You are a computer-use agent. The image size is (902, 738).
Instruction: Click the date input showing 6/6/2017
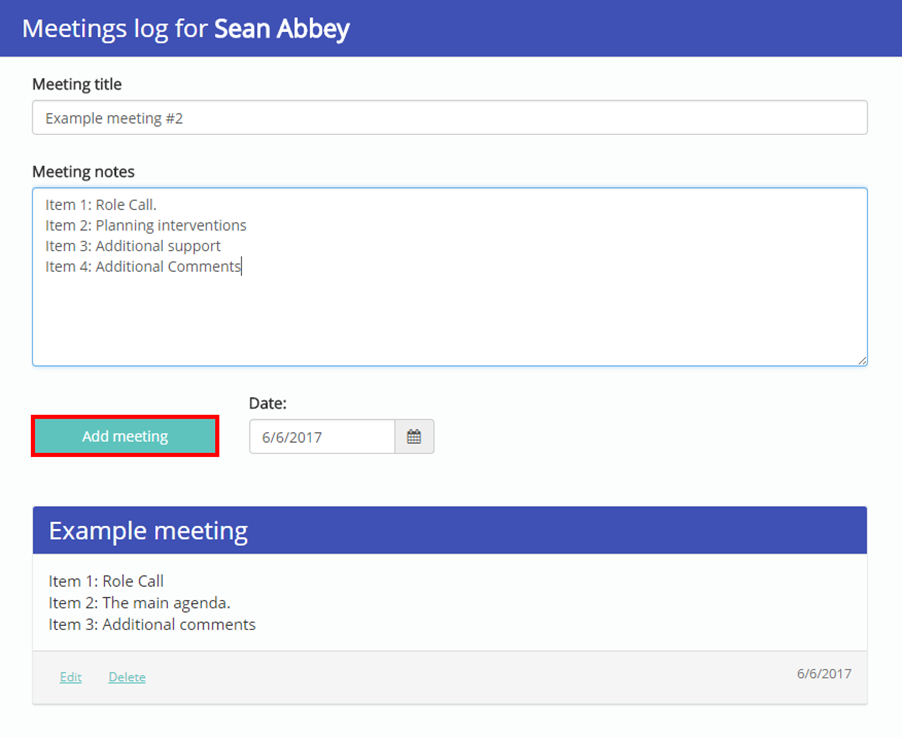(320, 436)
